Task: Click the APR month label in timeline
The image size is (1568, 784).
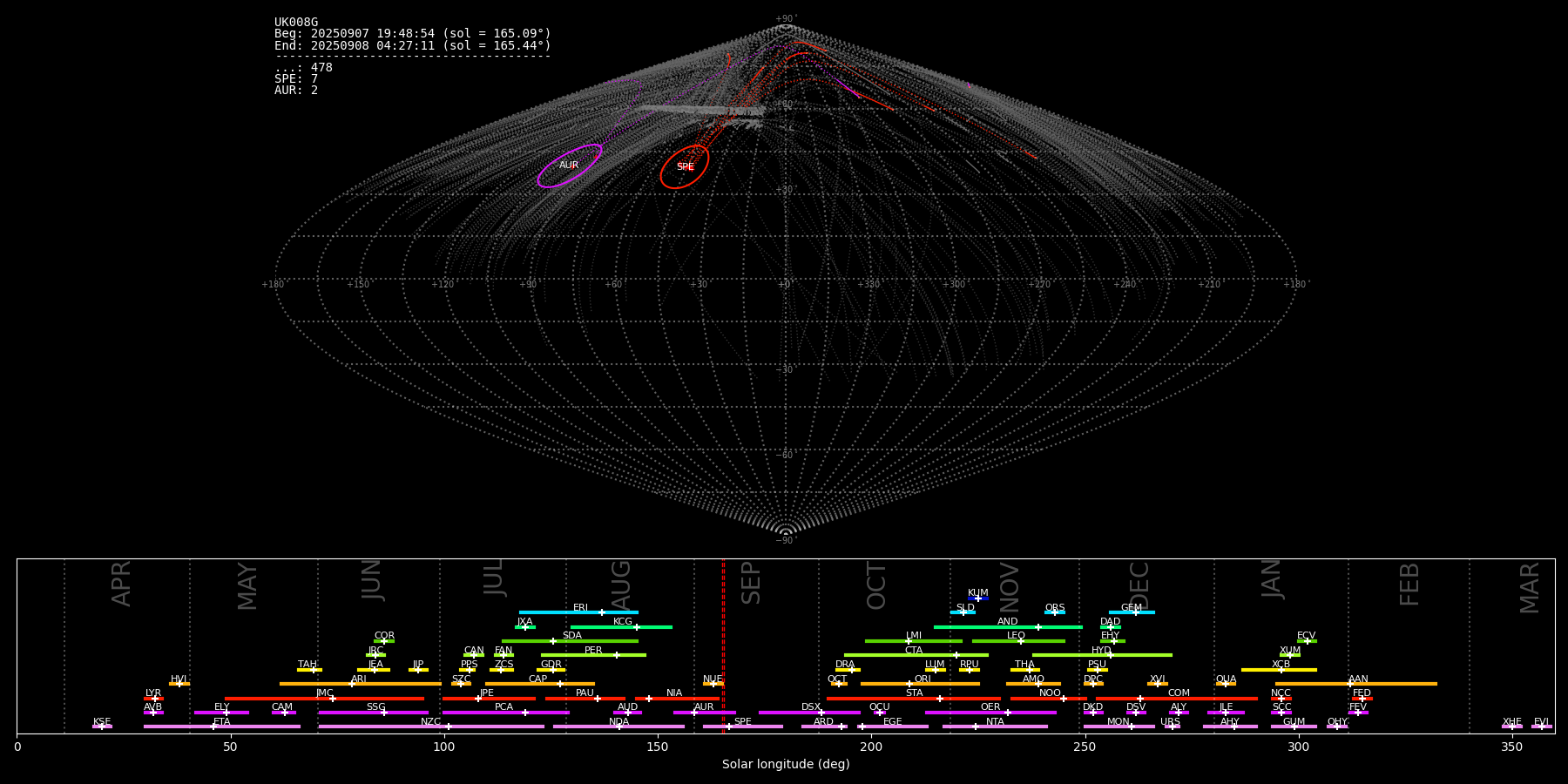Action: tap(122, 584)
